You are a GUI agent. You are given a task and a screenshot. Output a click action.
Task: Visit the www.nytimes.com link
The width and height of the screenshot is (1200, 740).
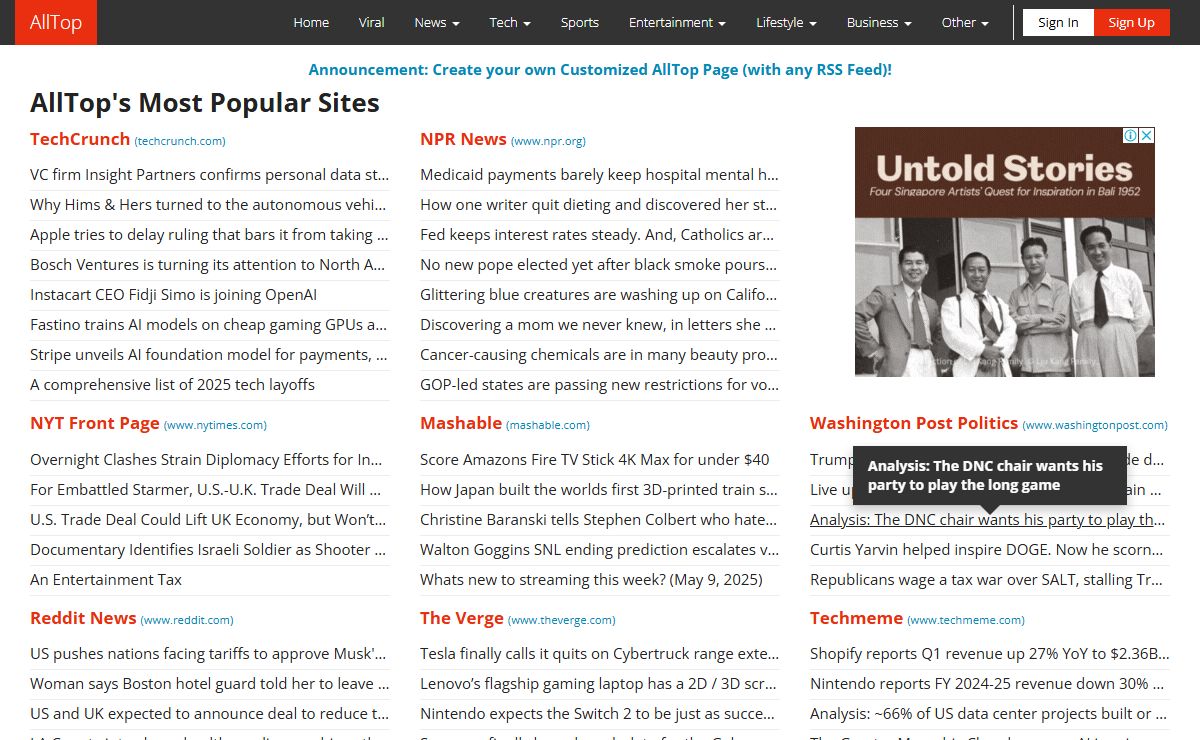click(x=215, y=425)
